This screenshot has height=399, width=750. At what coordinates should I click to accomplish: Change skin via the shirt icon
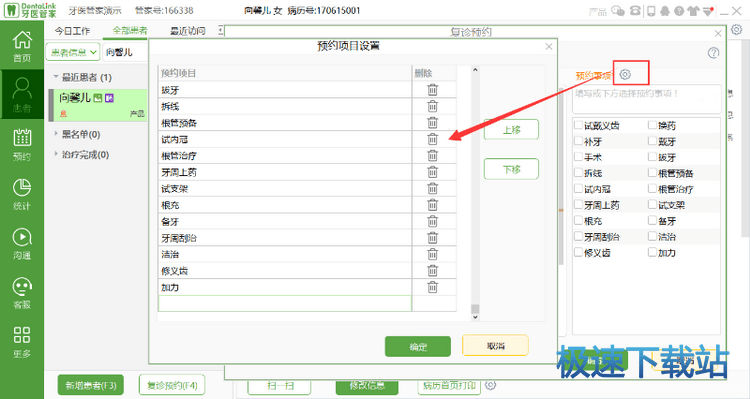point(693,11)
